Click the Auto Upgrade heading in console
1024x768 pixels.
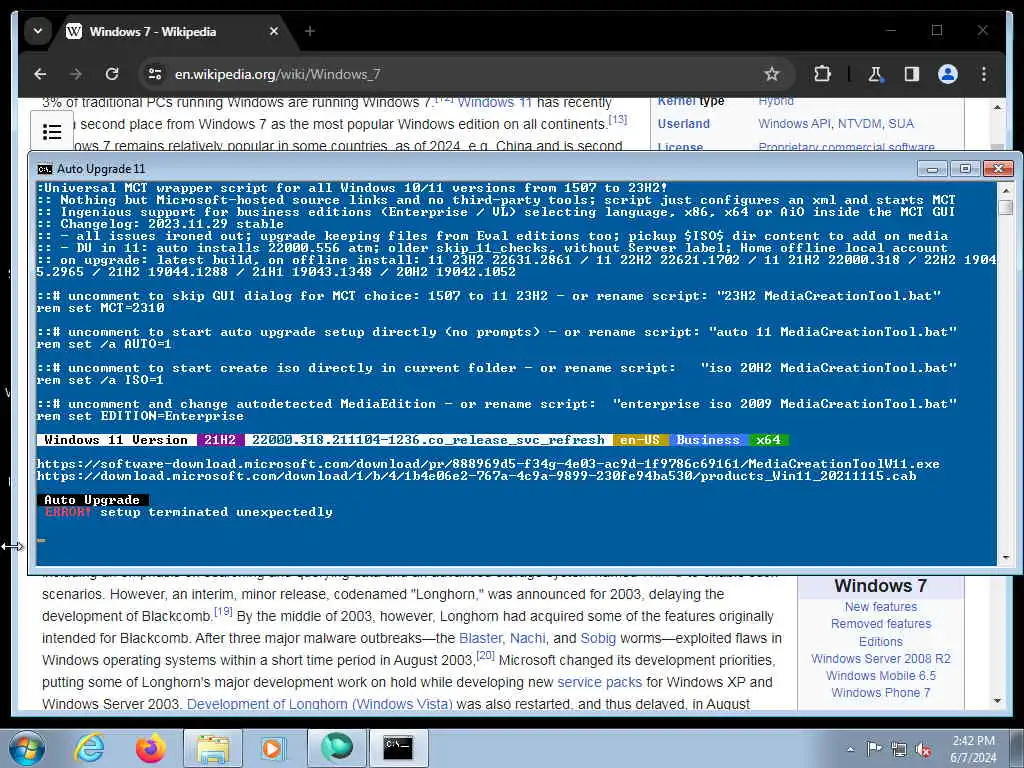click(92, 500)
